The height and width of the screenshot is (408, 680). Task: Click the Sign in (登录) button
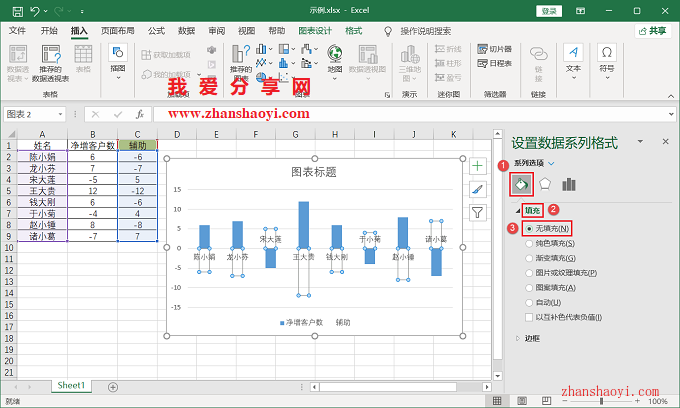pyautogui.click(x=549, y=11)
